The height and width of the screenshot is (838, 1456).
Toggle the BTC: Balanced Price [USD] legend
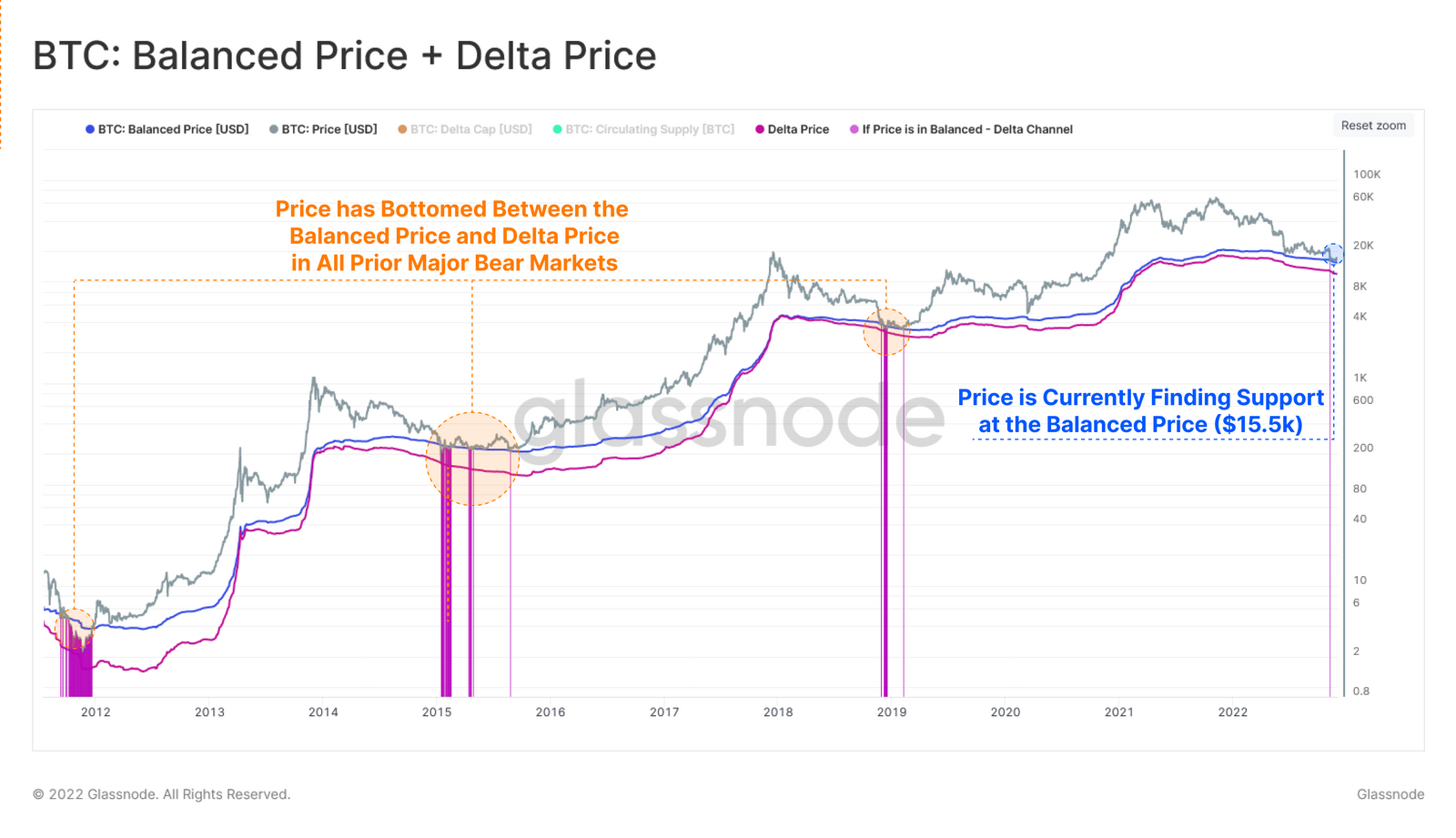point(167,129)
